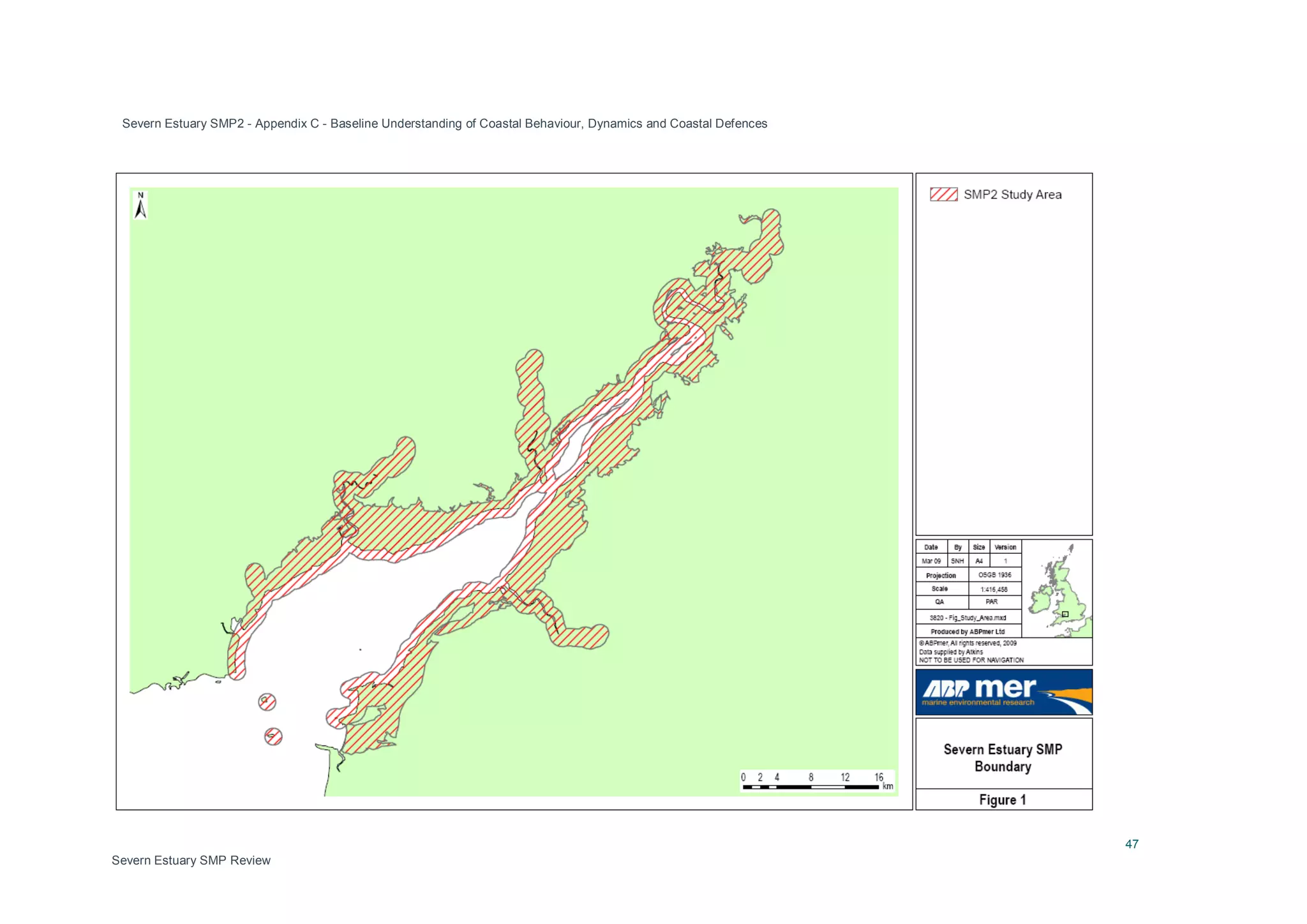Click the 'Projection' label cell

pyautogui.click(x=942, y=575)
